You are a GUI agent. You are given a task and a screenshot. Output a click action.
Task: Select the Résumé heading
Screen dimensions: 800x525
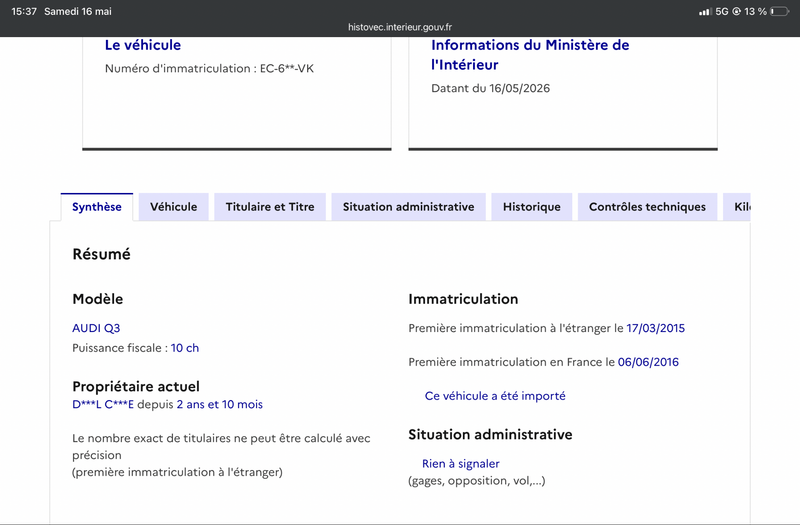(102, 254)
